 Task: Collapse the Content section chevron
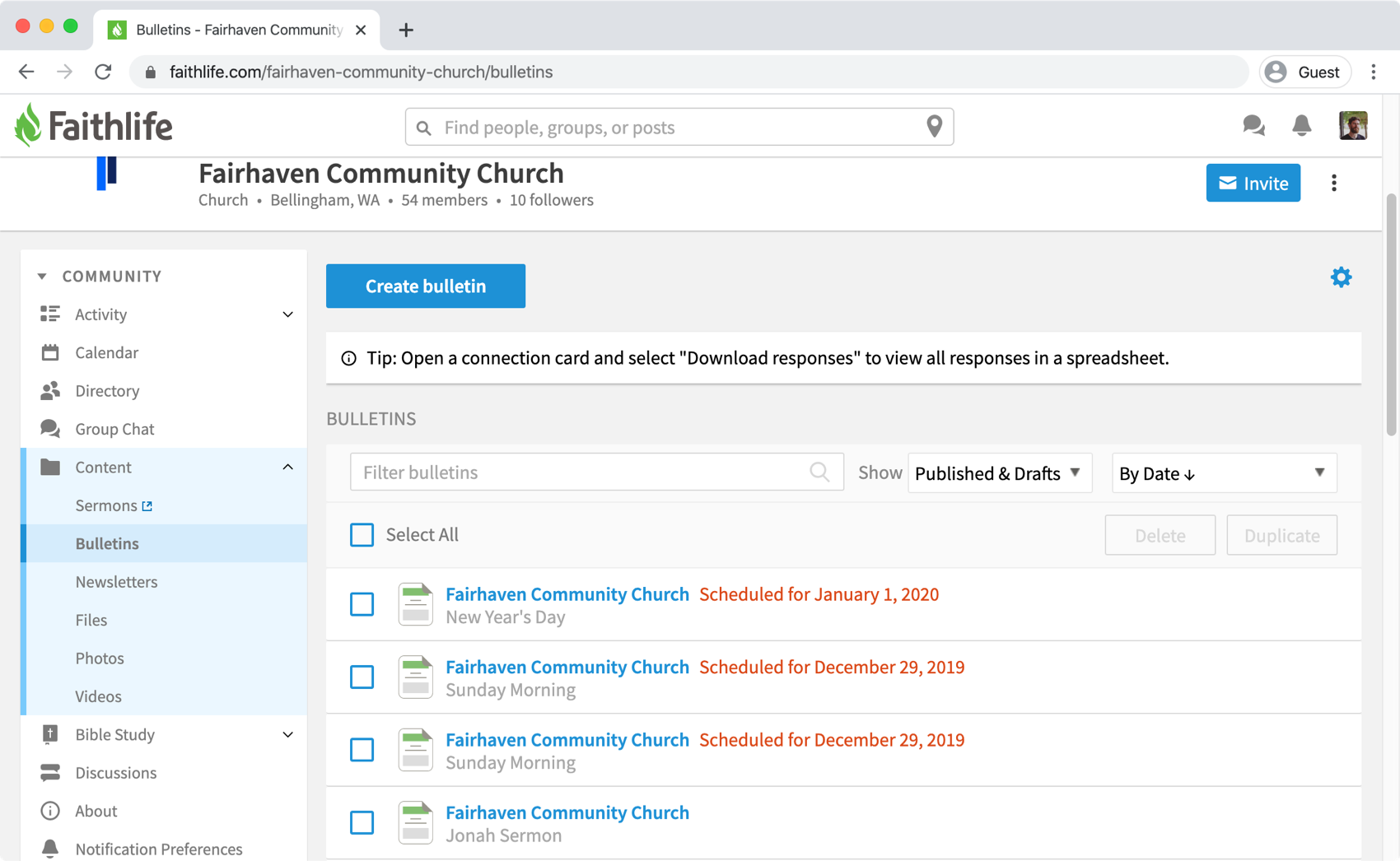pos(287,467)
